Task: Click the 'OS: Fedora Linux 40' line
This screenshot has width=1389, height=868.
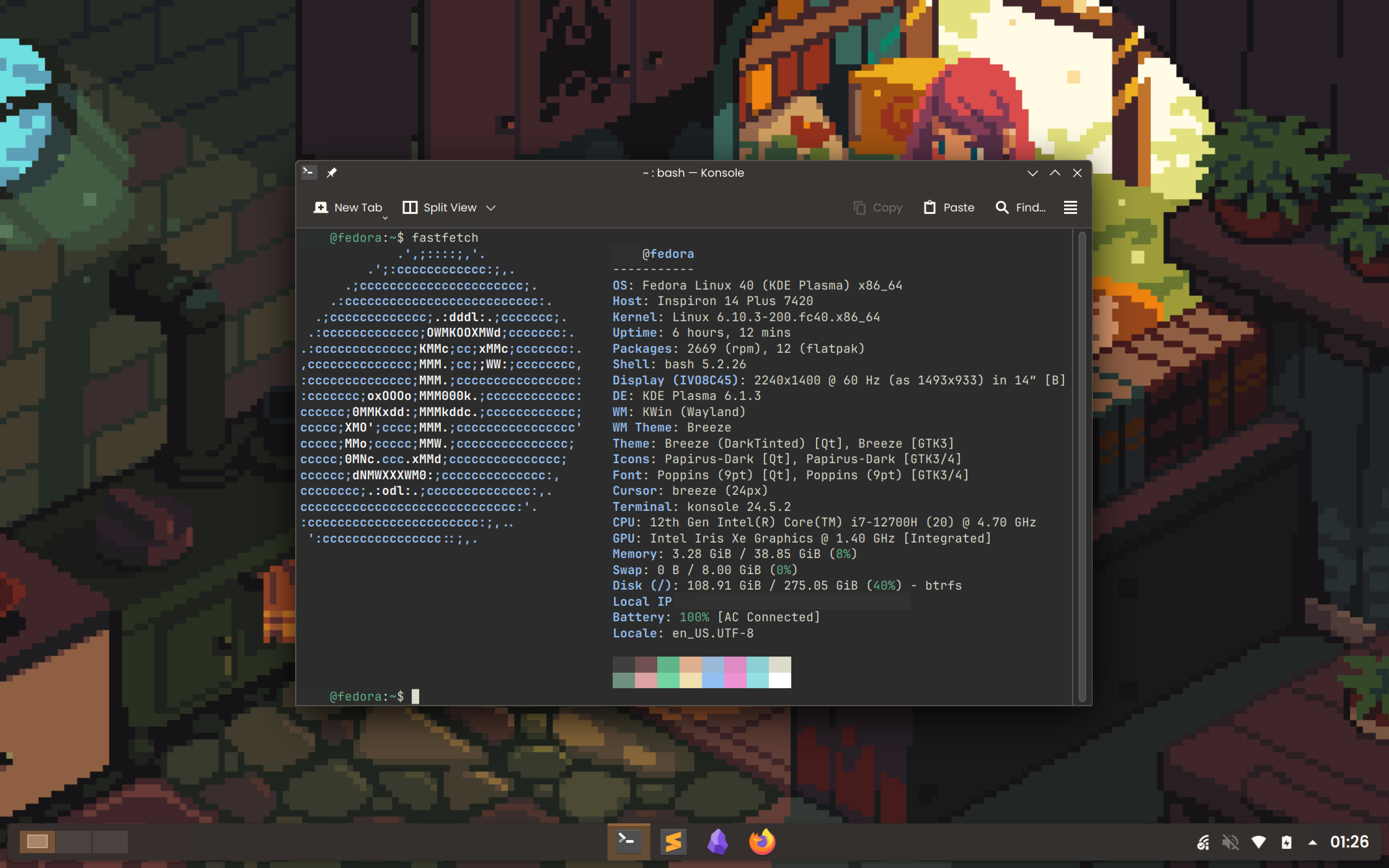Action: (x=757, y=285)
